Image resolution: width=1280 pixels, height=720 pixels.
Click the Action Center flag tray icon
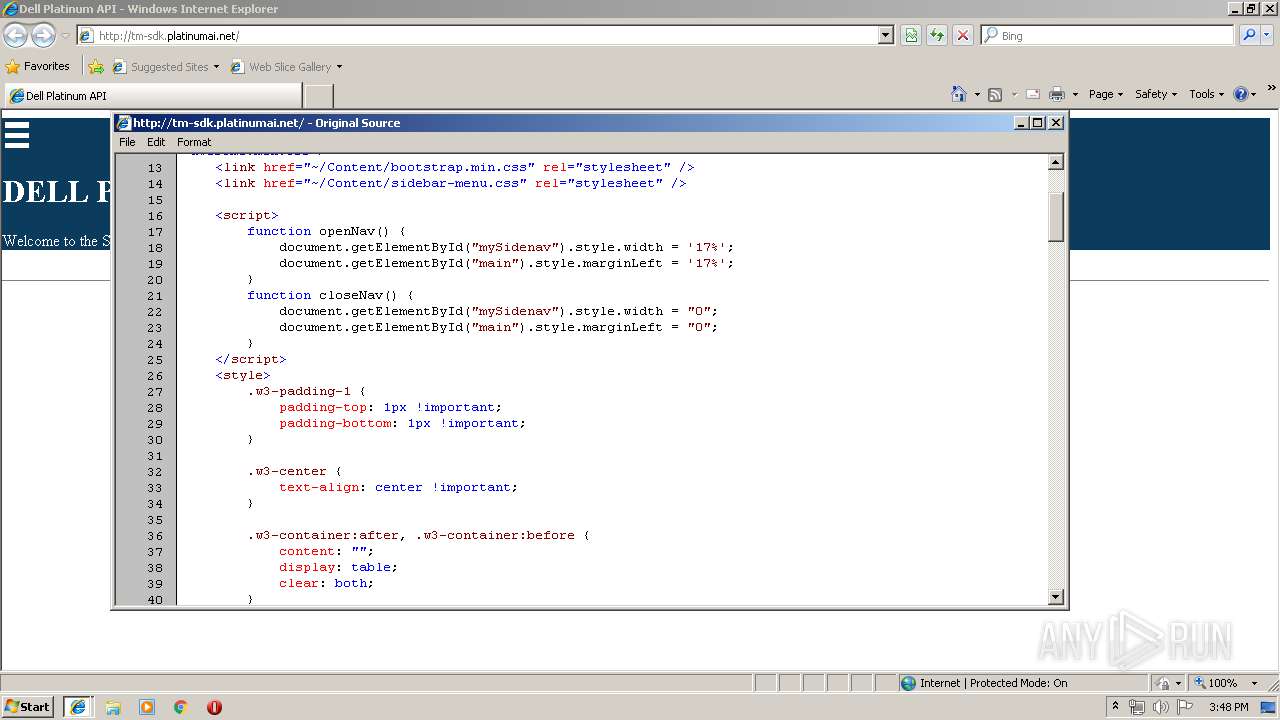point(1185,707)
